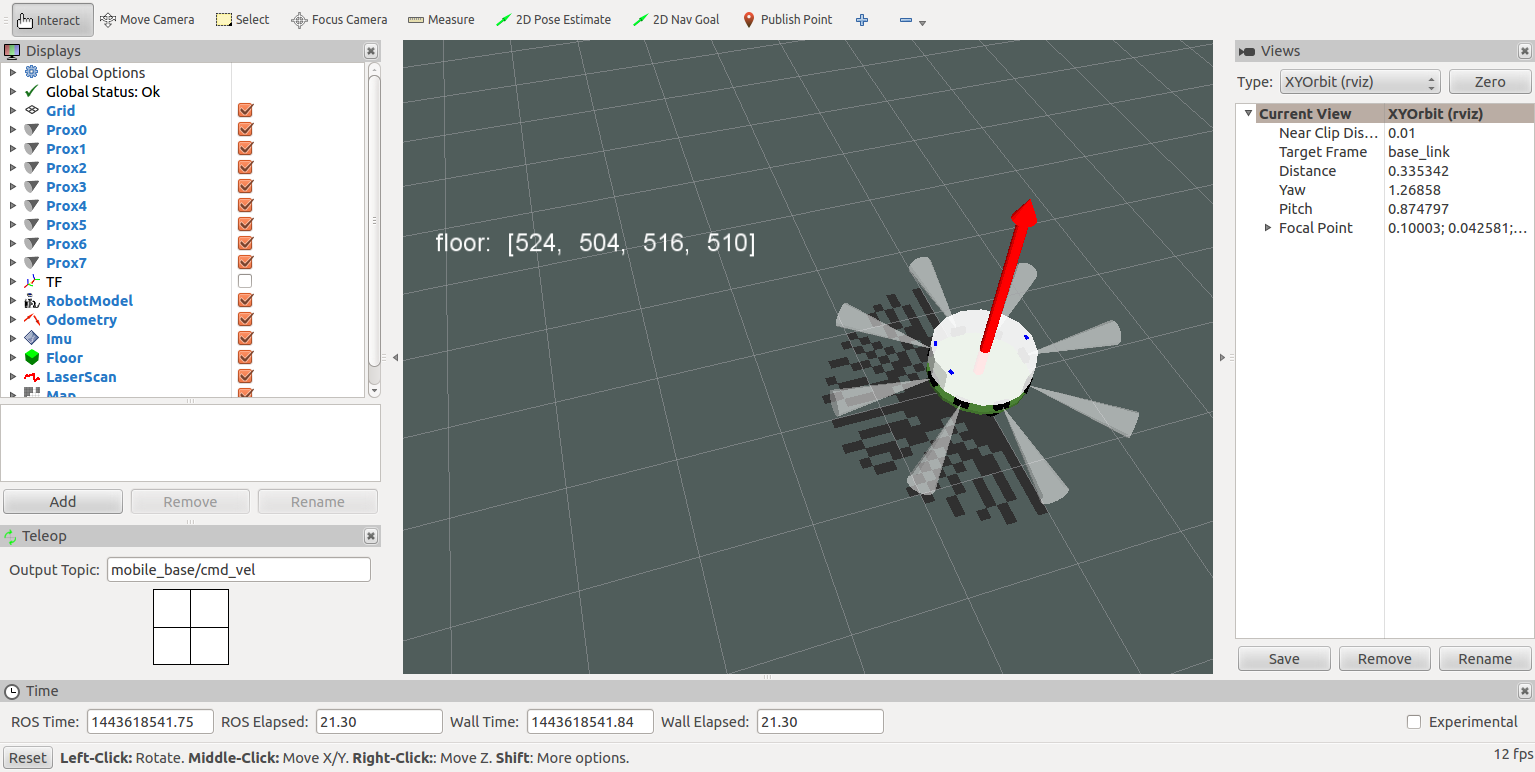Select the RobotModel display item

click(x=89, y=301)
